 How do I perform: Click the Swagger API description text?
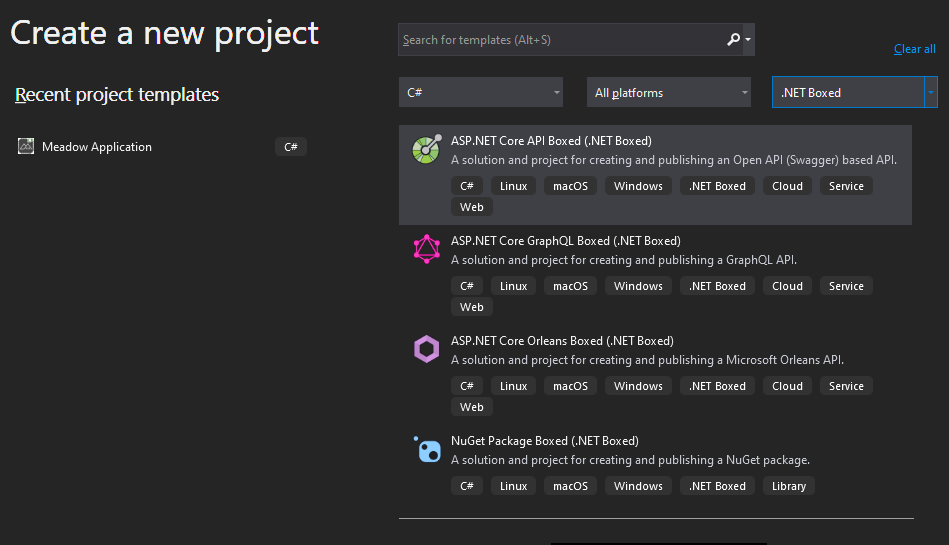(x=674, y=160)
